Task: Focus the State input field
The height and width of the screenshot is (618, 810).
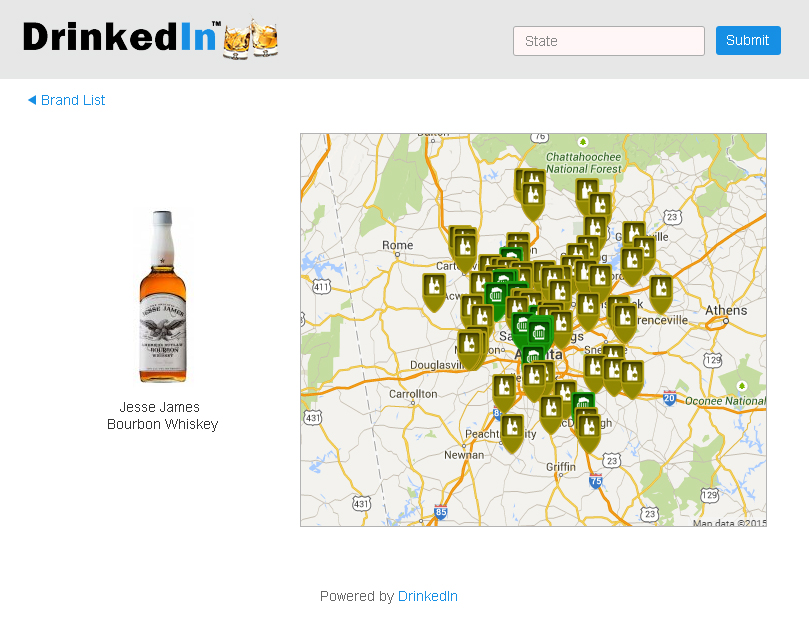Action: (x=609, y=41)
